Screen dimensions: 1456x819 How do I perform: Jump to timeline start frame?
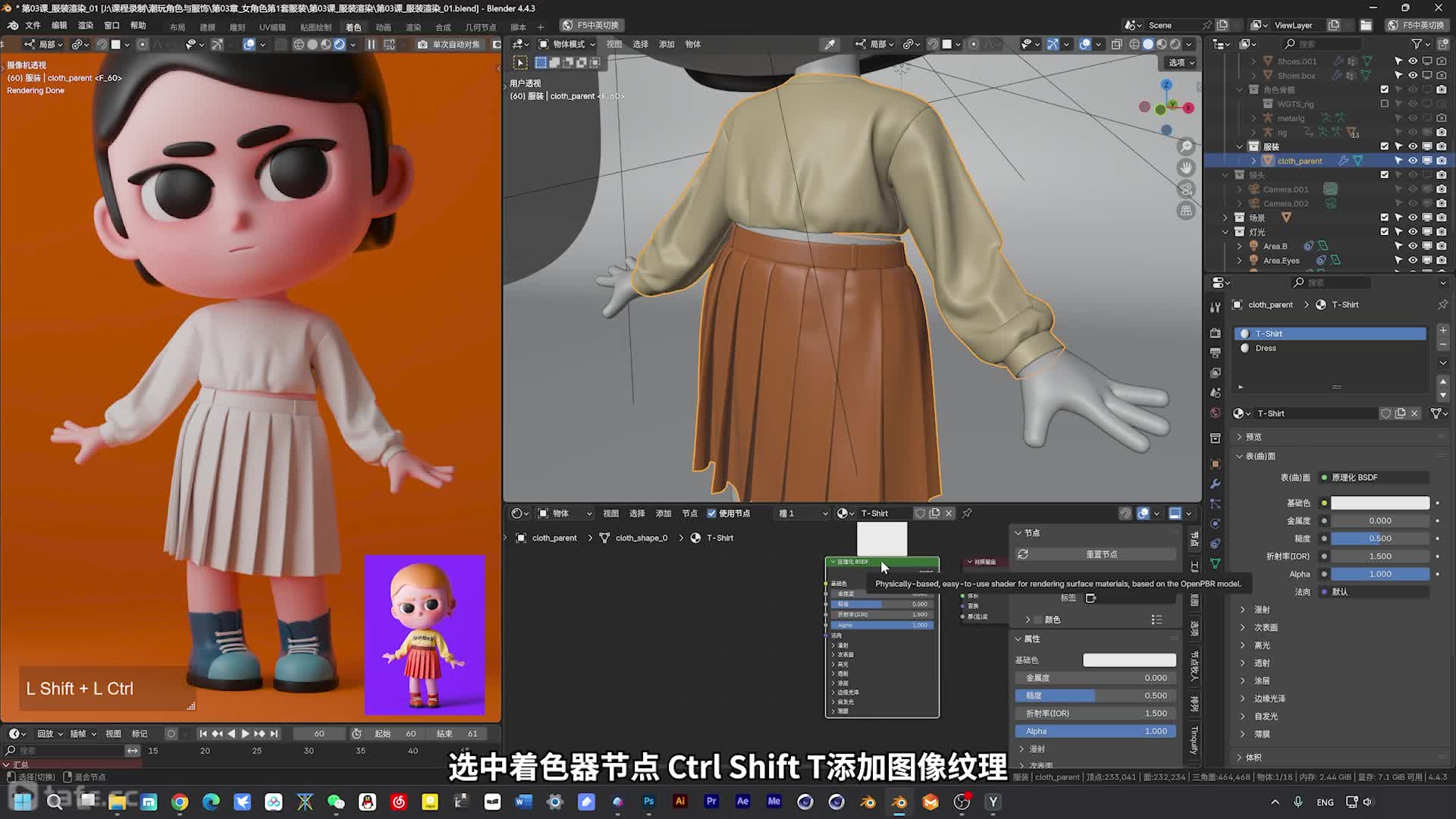[202, 733]
